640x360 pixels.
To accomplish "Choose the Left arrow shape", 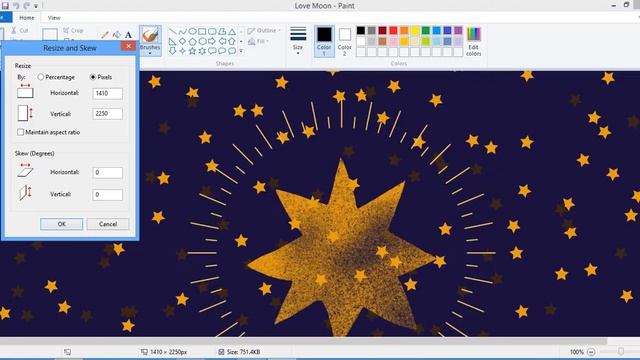I will (x=222, y=41).
